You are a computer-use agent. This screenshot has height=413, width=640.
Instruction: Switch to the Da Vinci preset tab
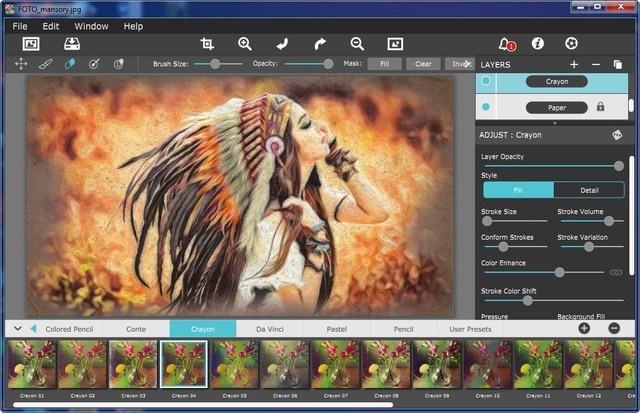click(x=269, y=328)
